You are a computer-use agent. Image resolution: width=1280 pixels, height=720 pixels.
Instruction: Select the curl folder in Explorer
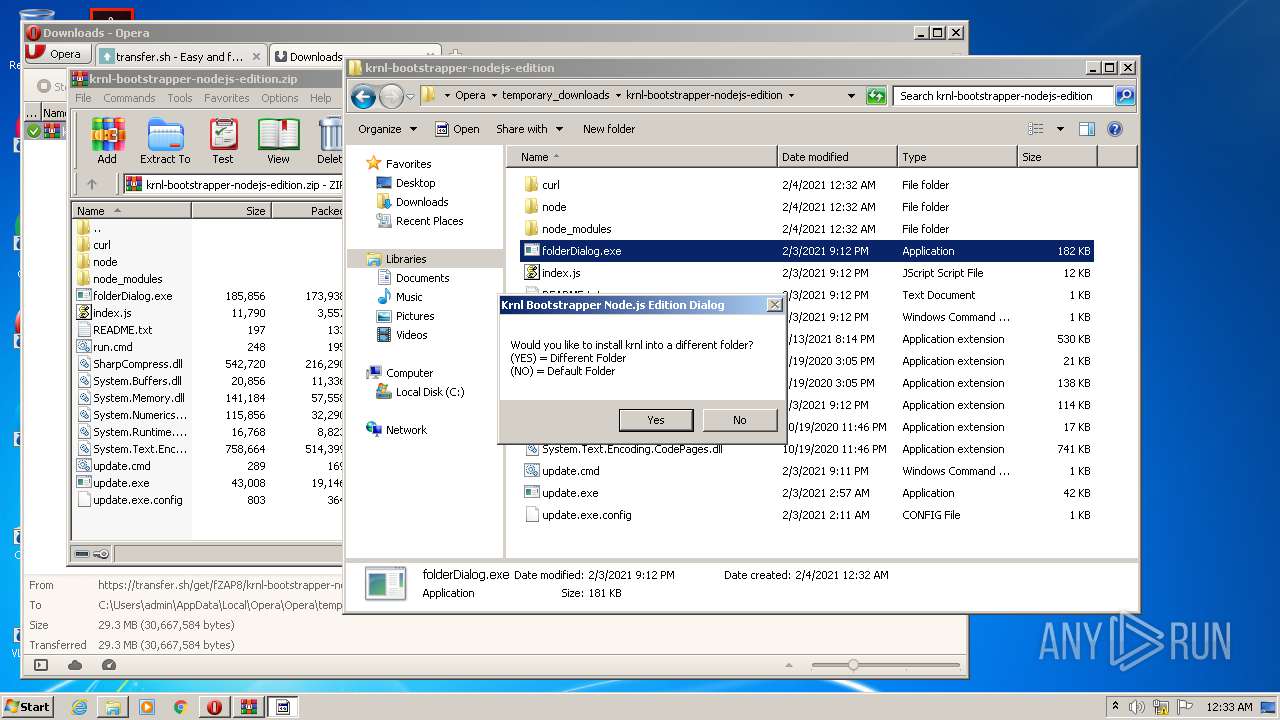pyautogui.click(x=550, y=185)
